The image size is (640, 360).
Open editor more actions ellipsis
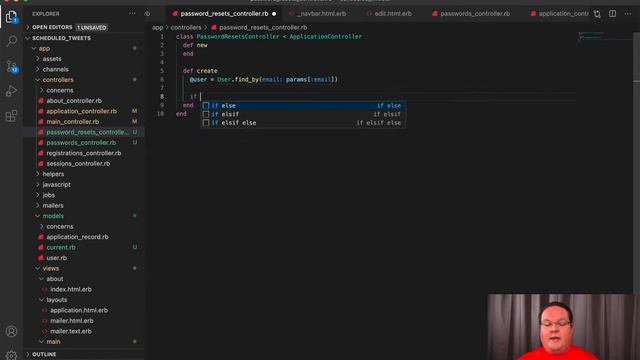(628, 13)
